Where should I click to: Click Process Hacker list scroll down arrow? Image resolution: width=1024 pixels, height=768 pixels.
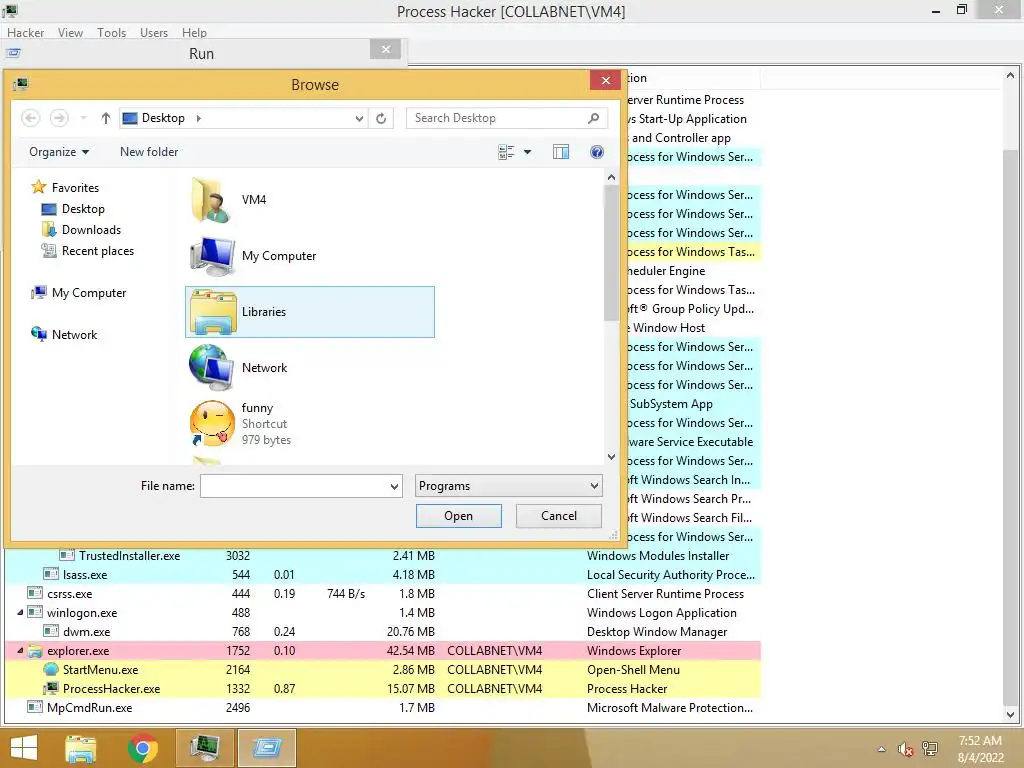(x=1010, y=714)
